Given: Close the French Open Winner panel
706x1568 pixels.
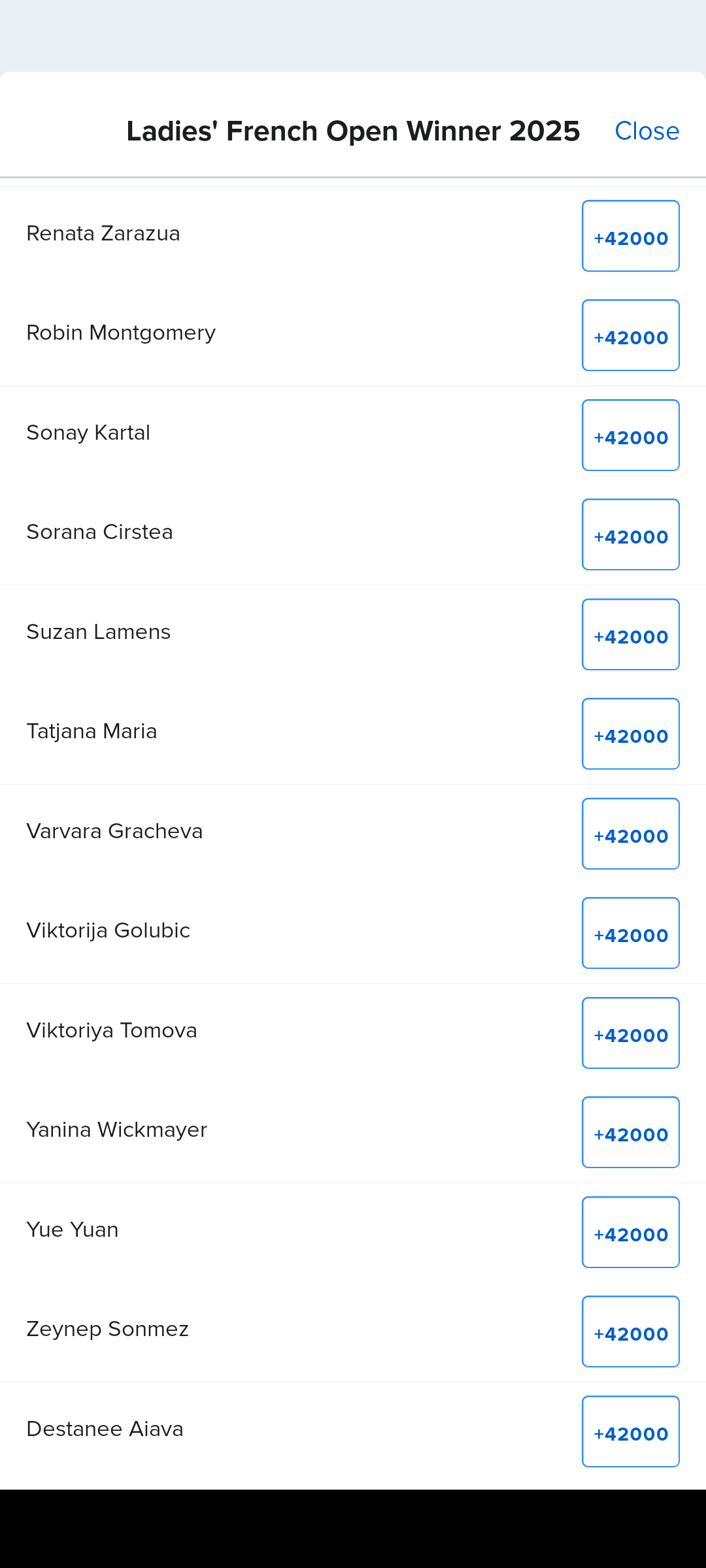Looking at the screenshot, I should point(647,131).
